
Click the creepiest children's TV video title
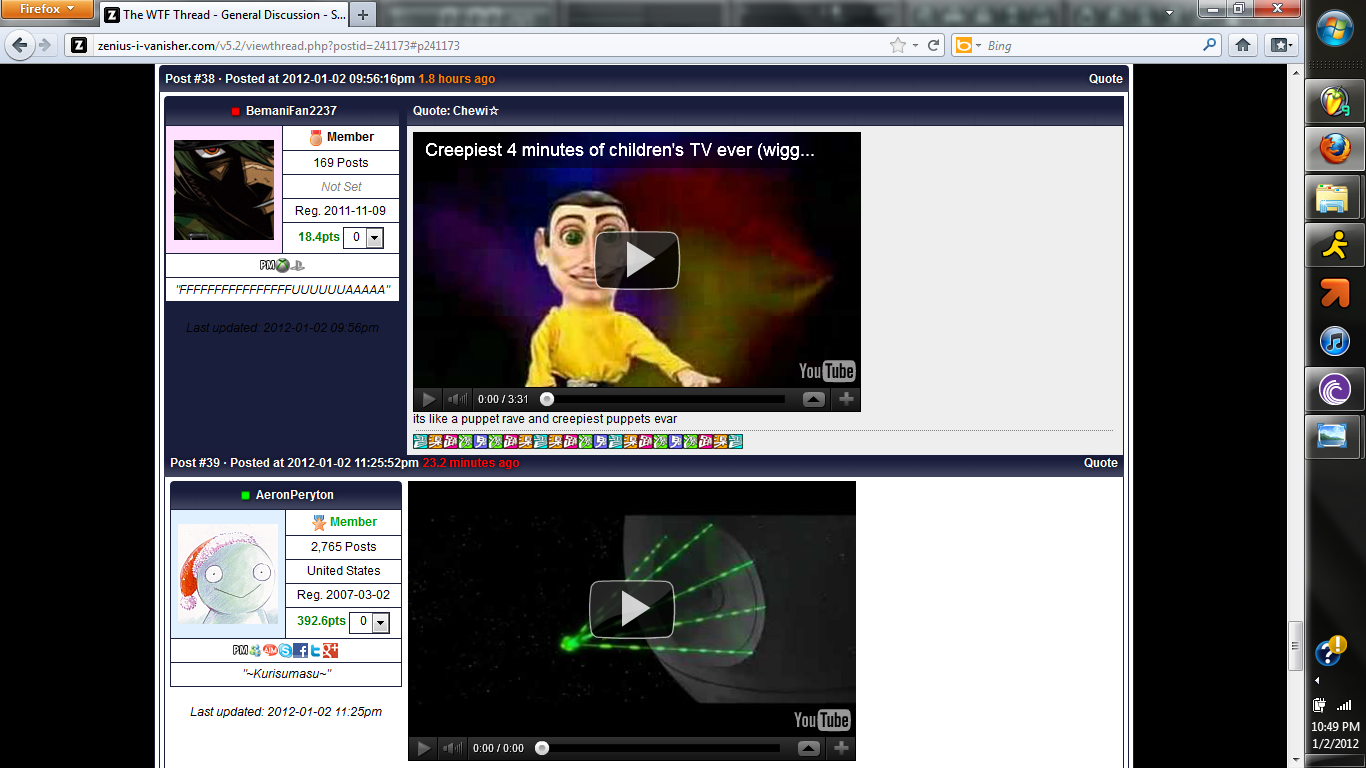(x=619, y=150)
